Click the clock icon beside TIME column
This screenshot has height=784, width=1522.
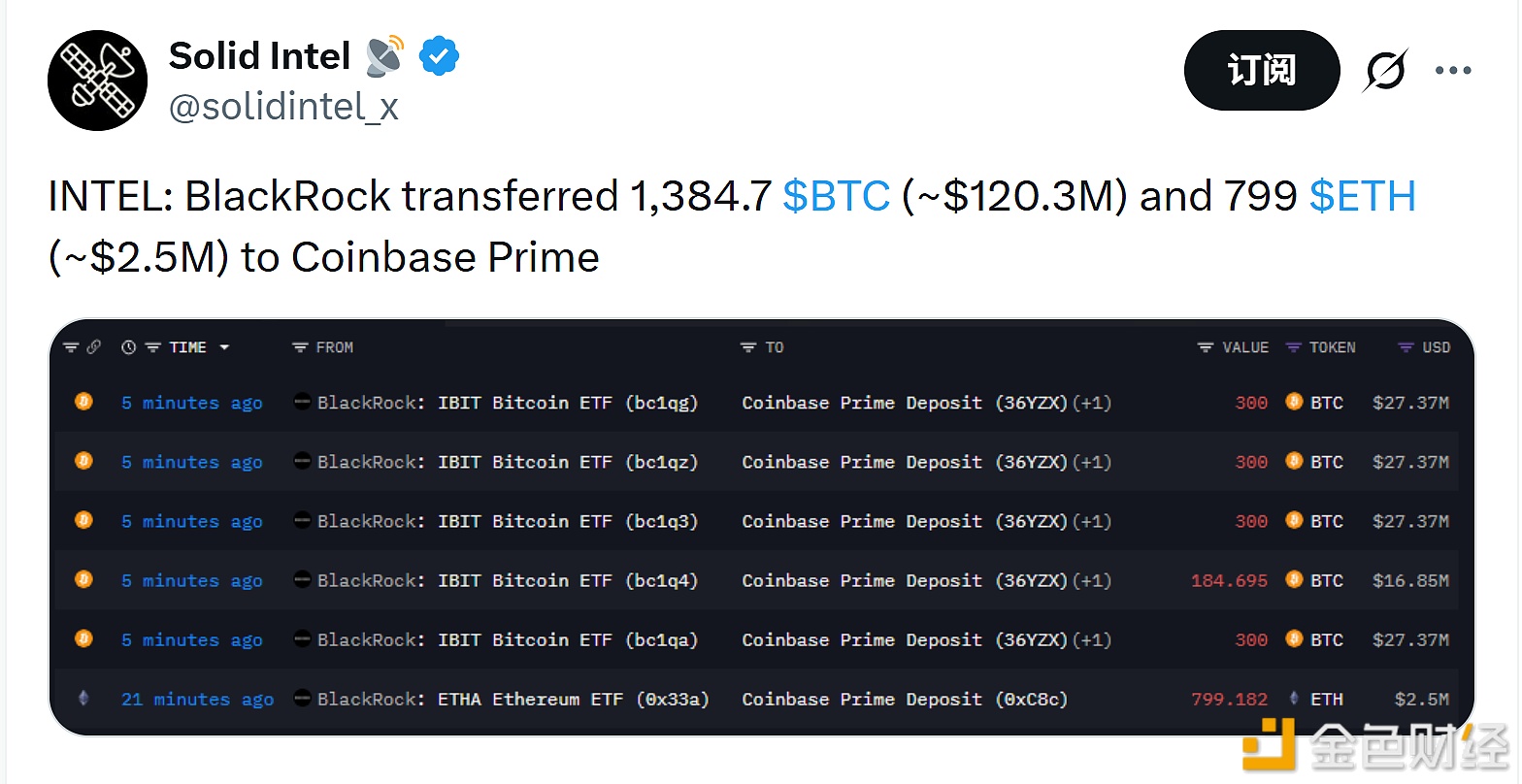click(127, 346)
